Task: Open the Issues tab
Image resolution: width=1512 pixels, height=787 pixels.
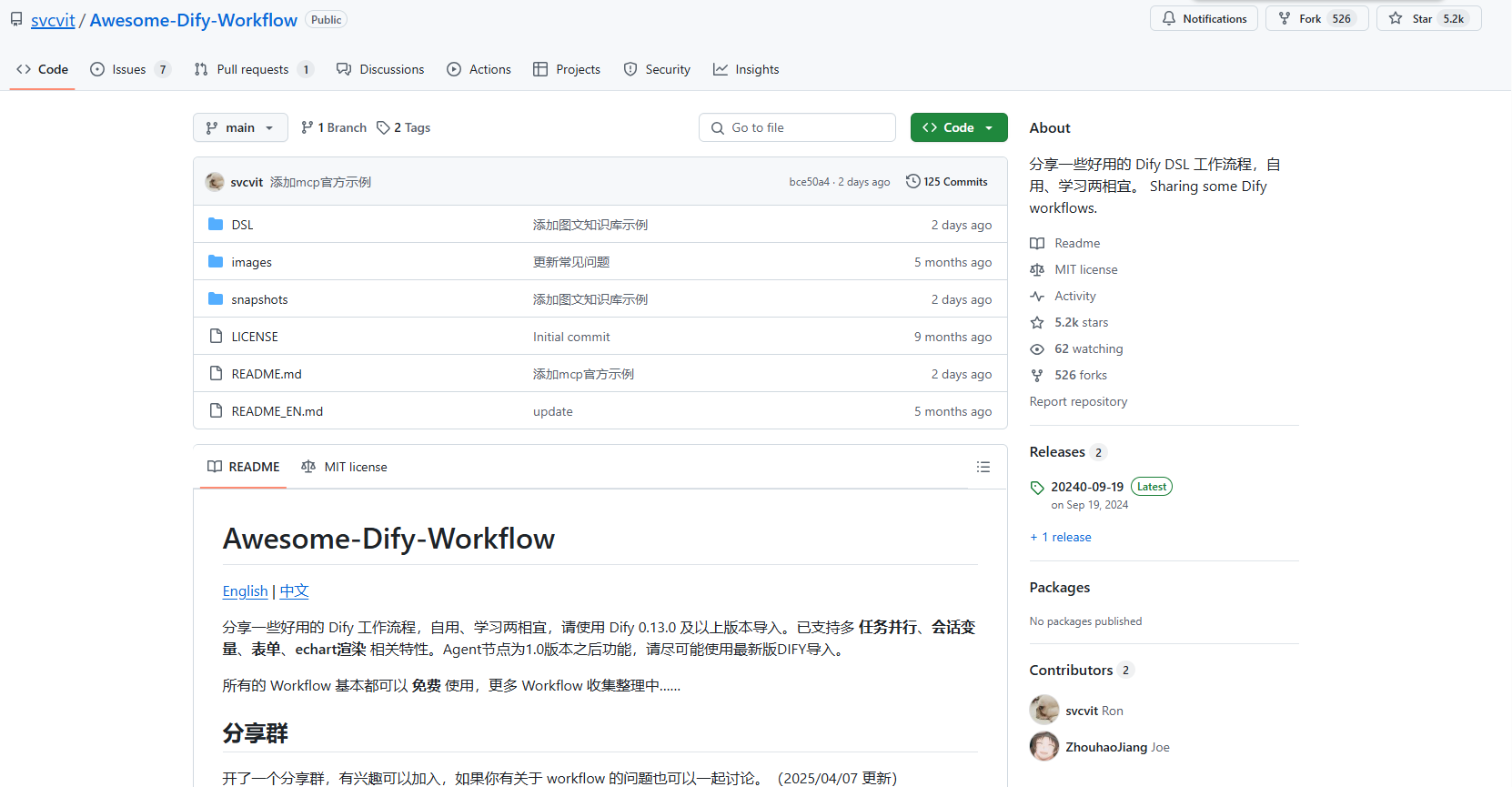Action: tap(130, 69)
